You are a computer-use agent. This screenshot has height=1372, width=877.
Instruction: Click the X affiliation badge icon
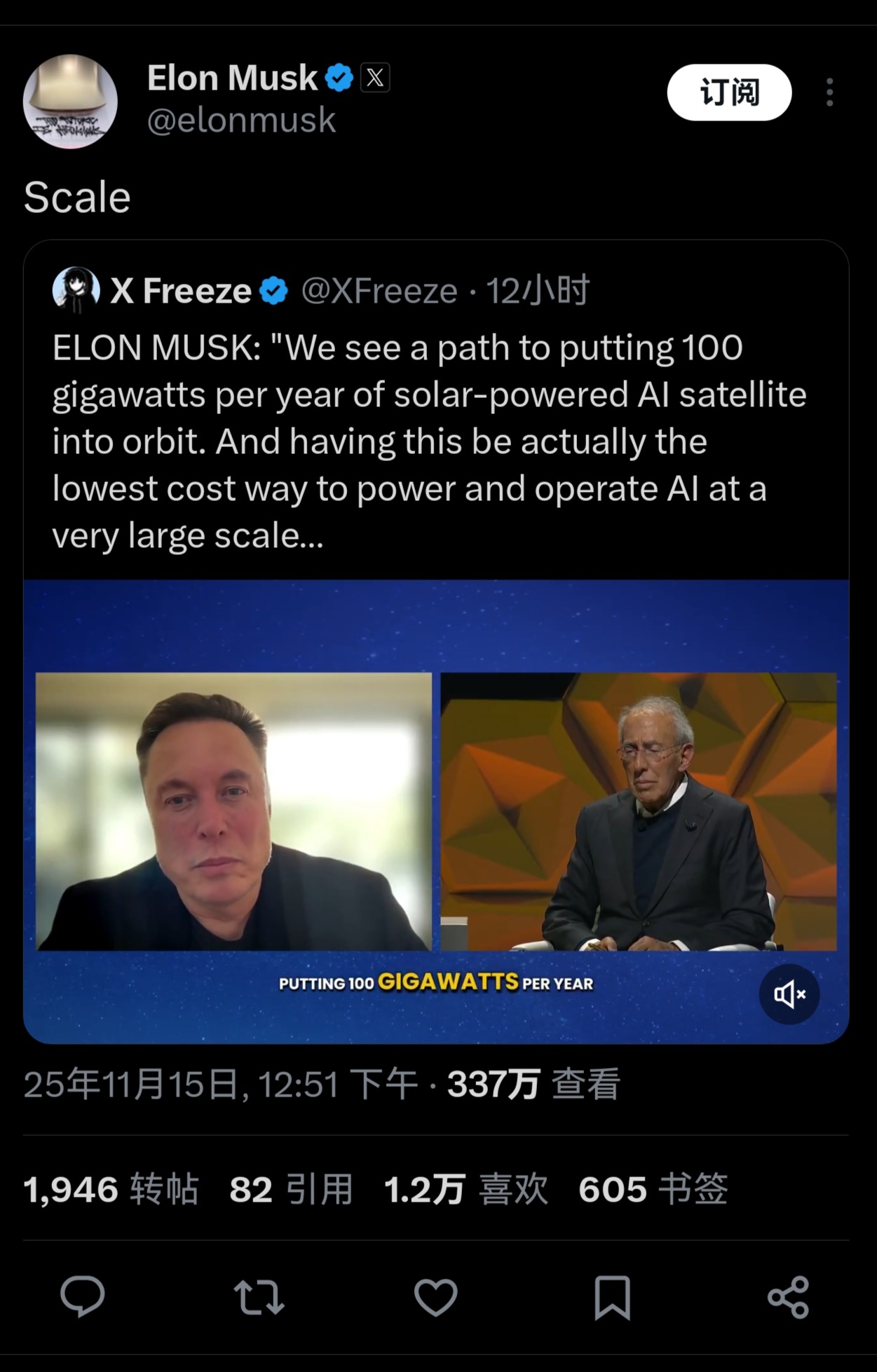click(375, 78)
